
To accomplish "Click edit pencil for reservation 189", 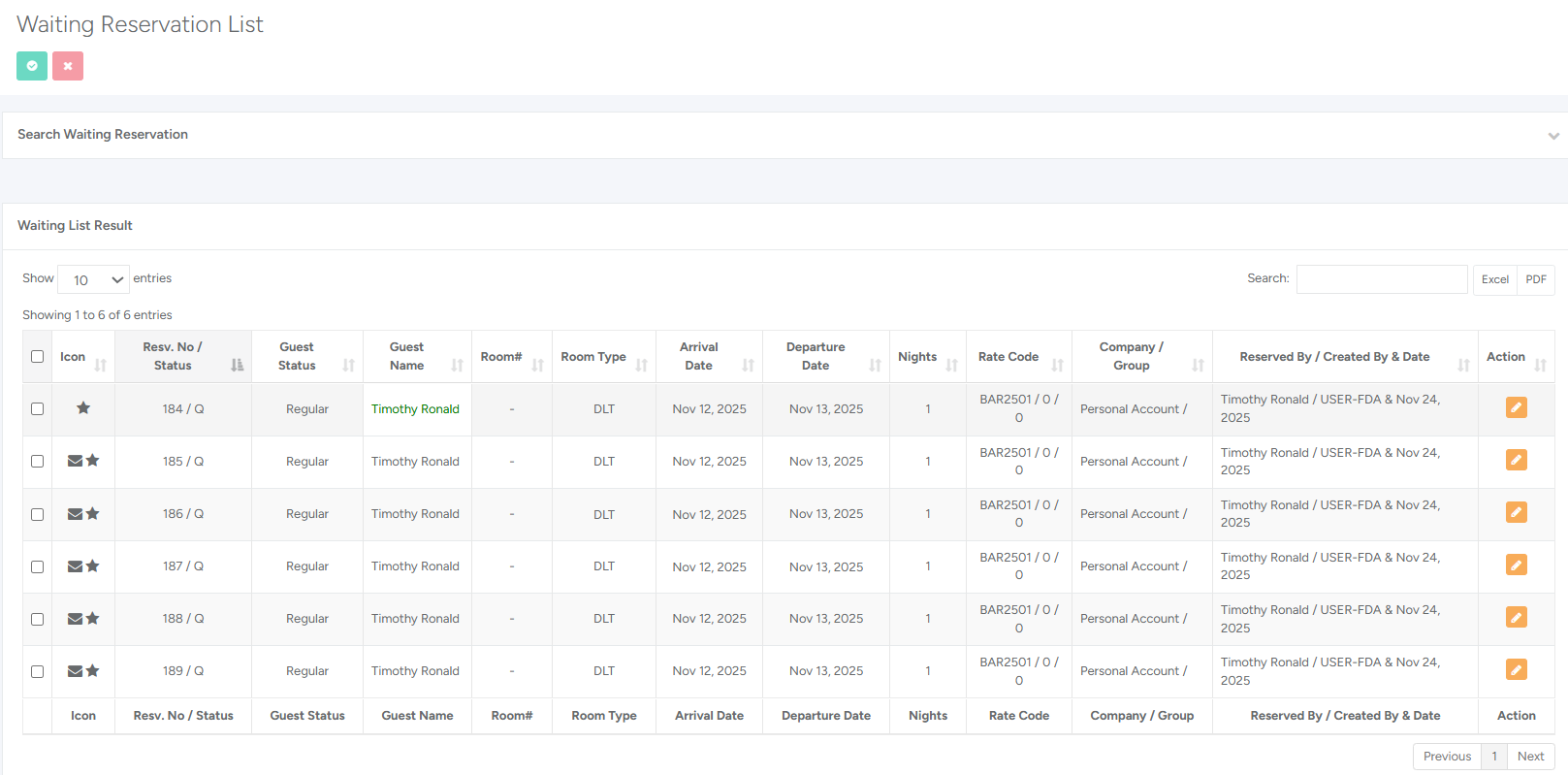I will point(1516,669).
